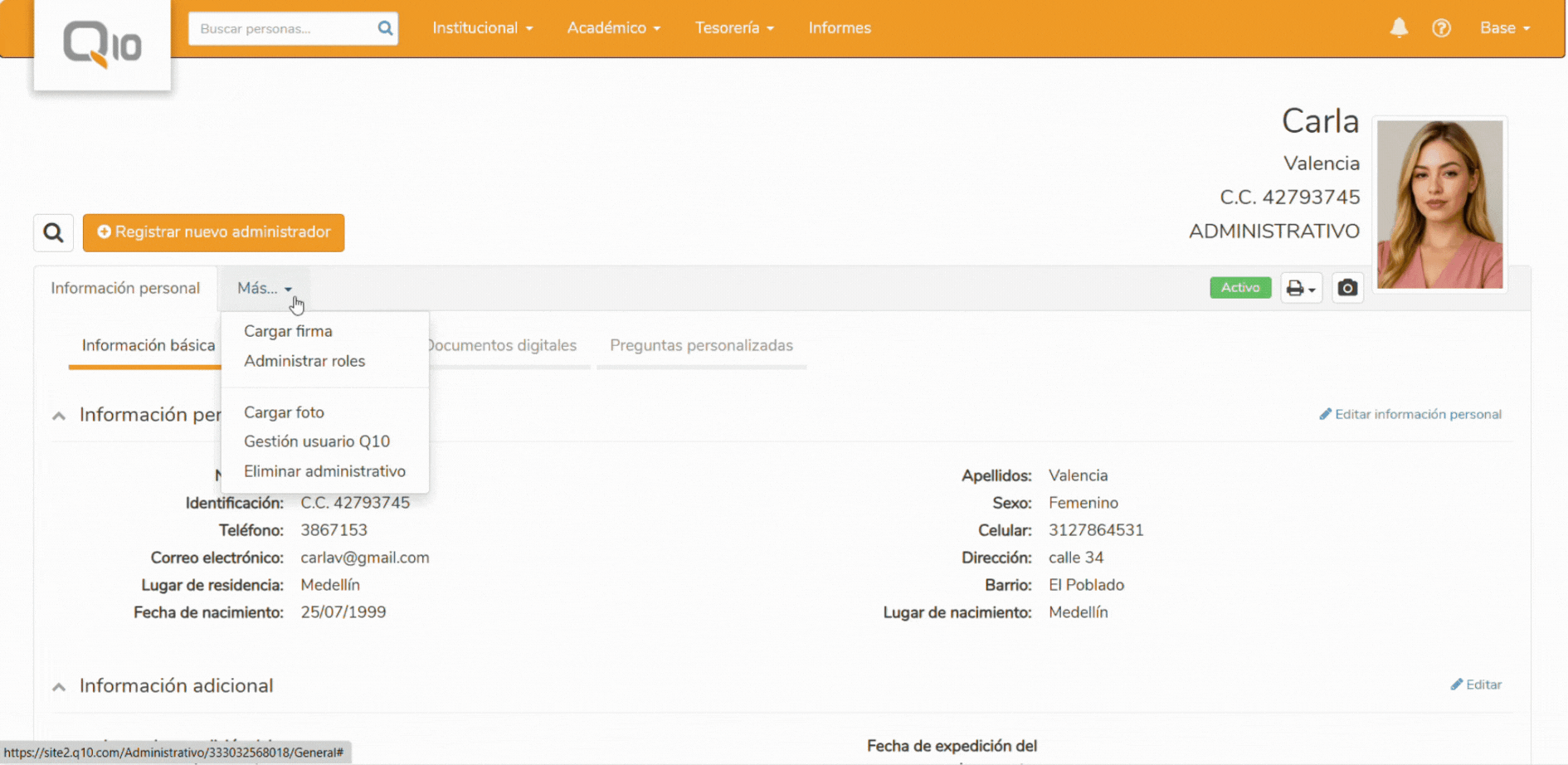The height and width of the screenshot is (765, 1568).
Task: Click pencil icon to edit personal information
Action: point(1325,414)
